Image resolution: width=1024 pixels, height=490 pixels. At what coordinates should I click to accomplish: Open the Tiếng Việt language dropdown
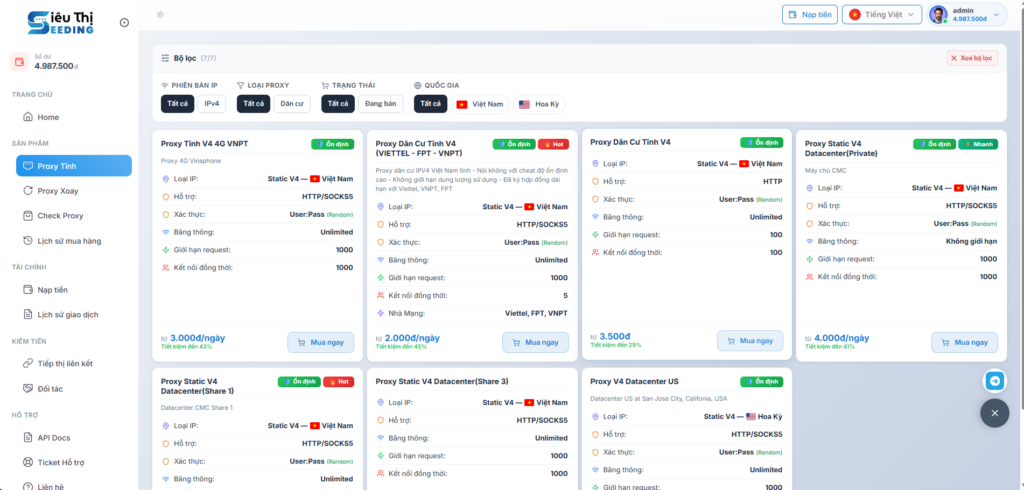click(882, 15)
